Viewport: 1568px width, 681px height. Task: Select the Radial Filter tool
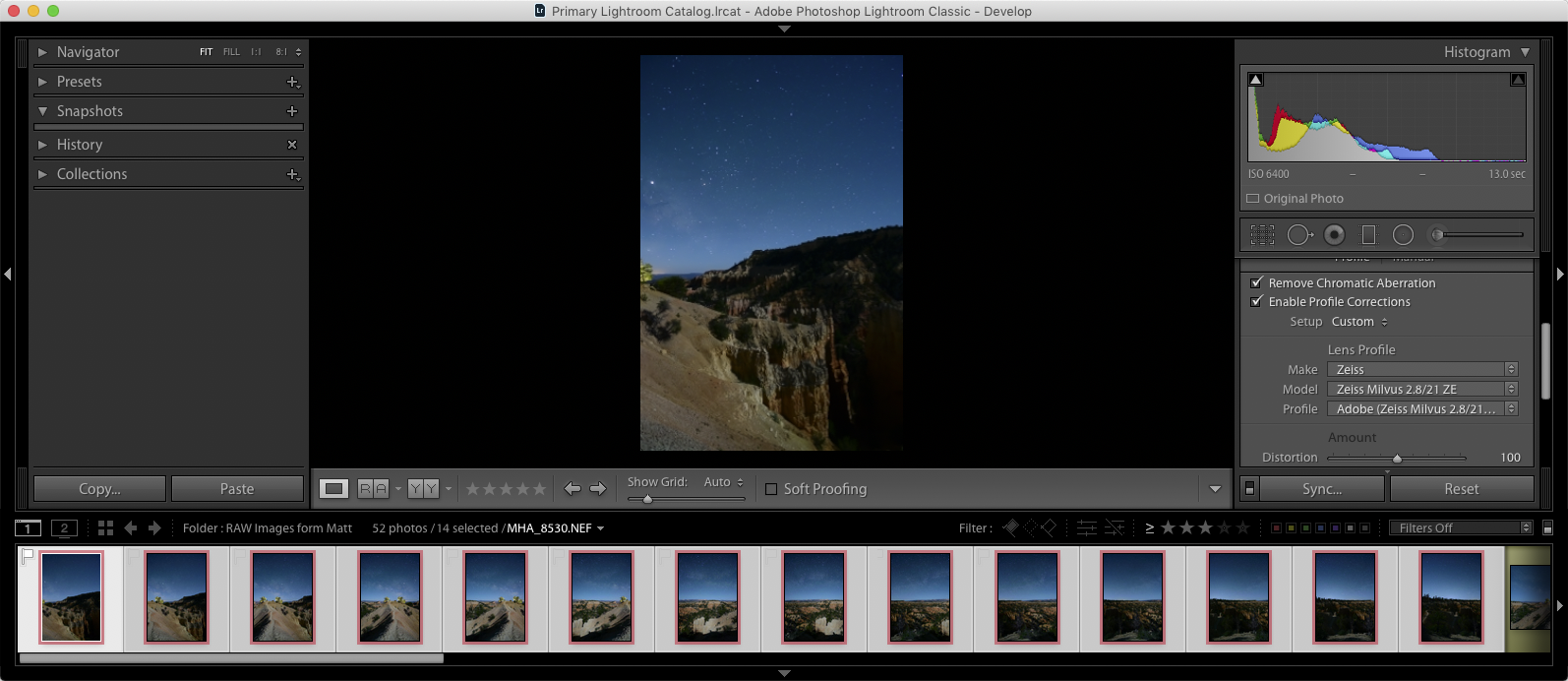coord(1404,234)
